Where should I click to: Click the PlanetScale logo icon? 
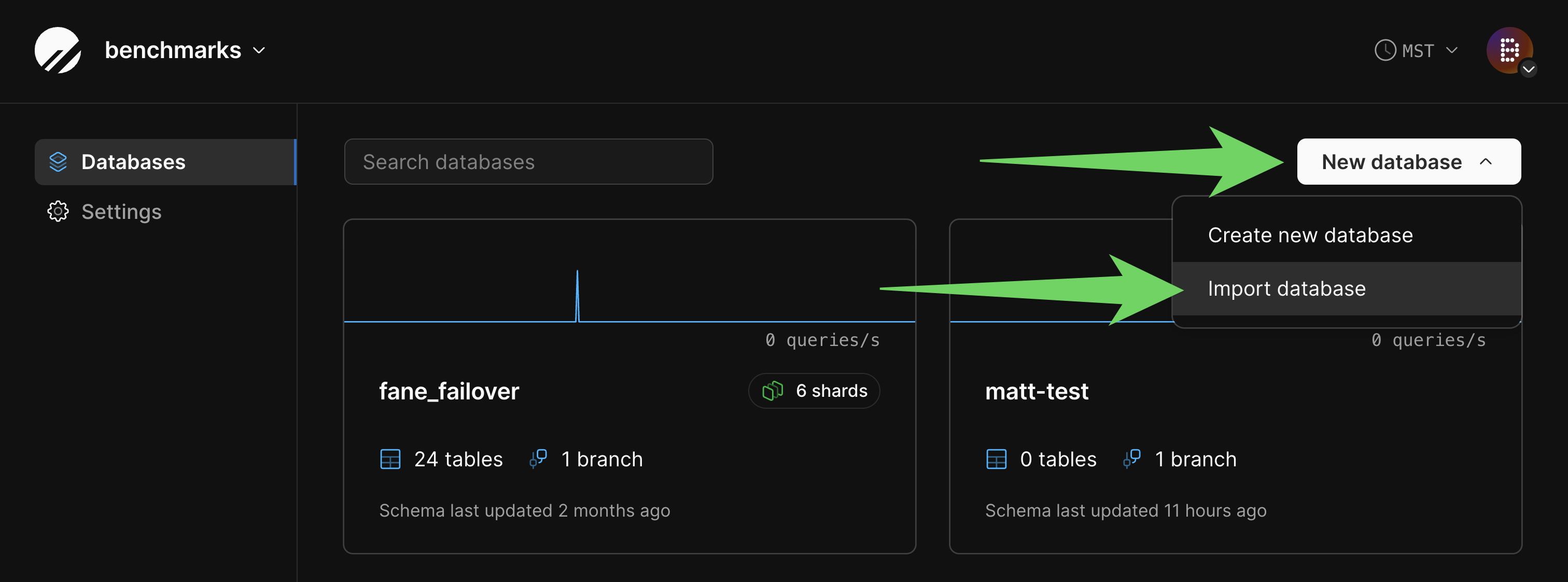tap(58, 50)
